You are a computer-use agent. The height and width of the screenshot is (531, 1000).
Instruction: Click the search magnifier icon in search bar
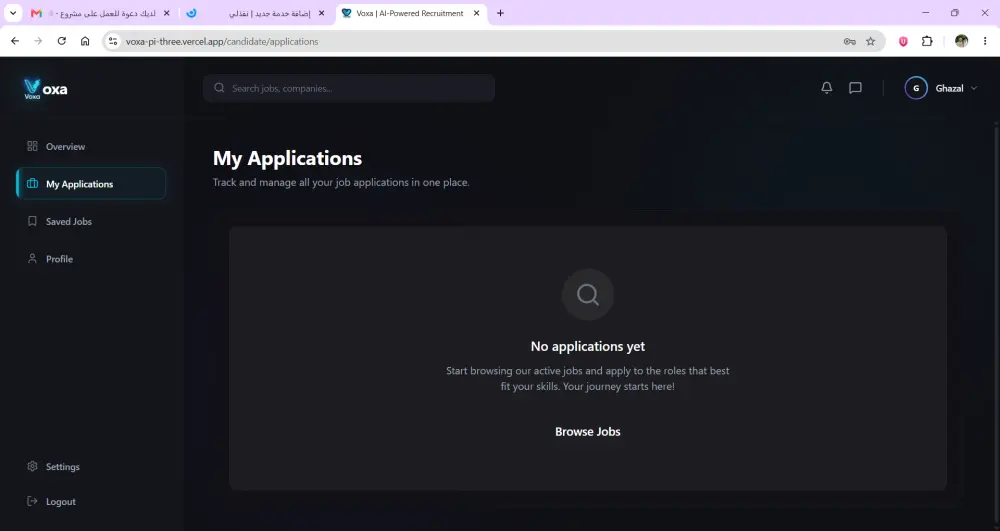point(219,88)
